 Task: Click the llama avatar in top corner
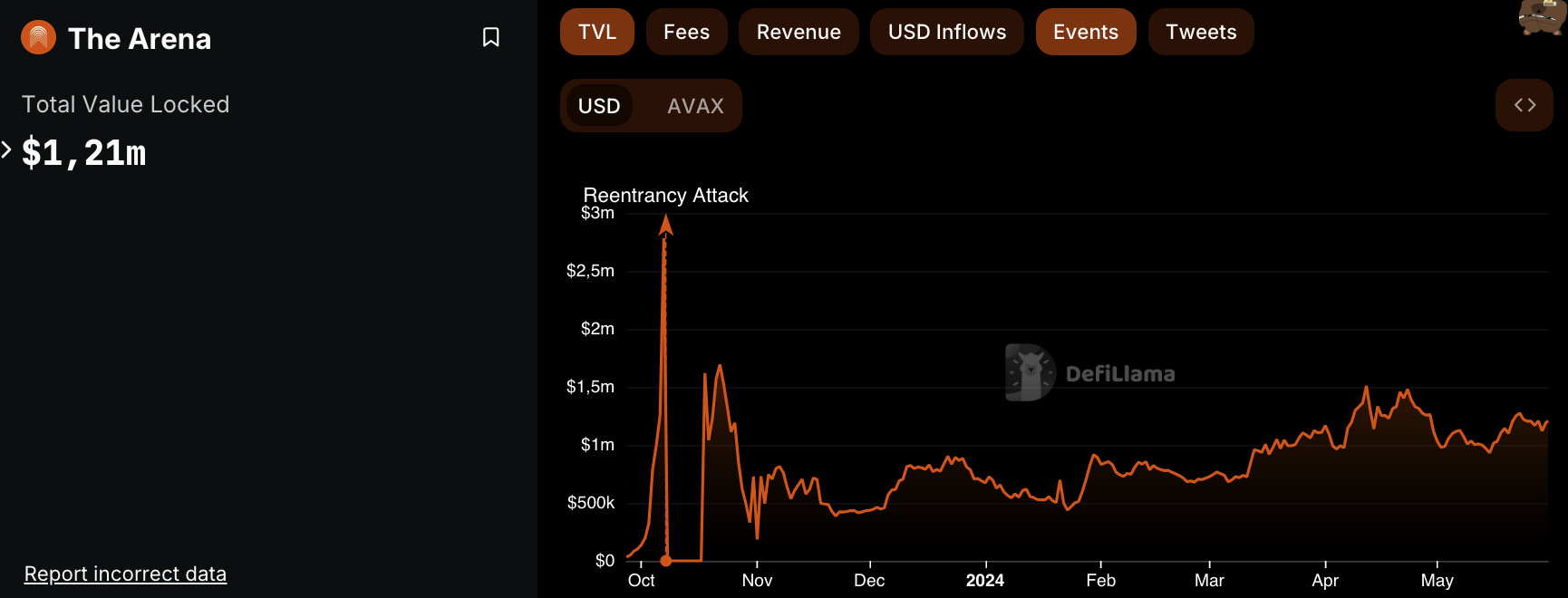(x=1542, y=16)
